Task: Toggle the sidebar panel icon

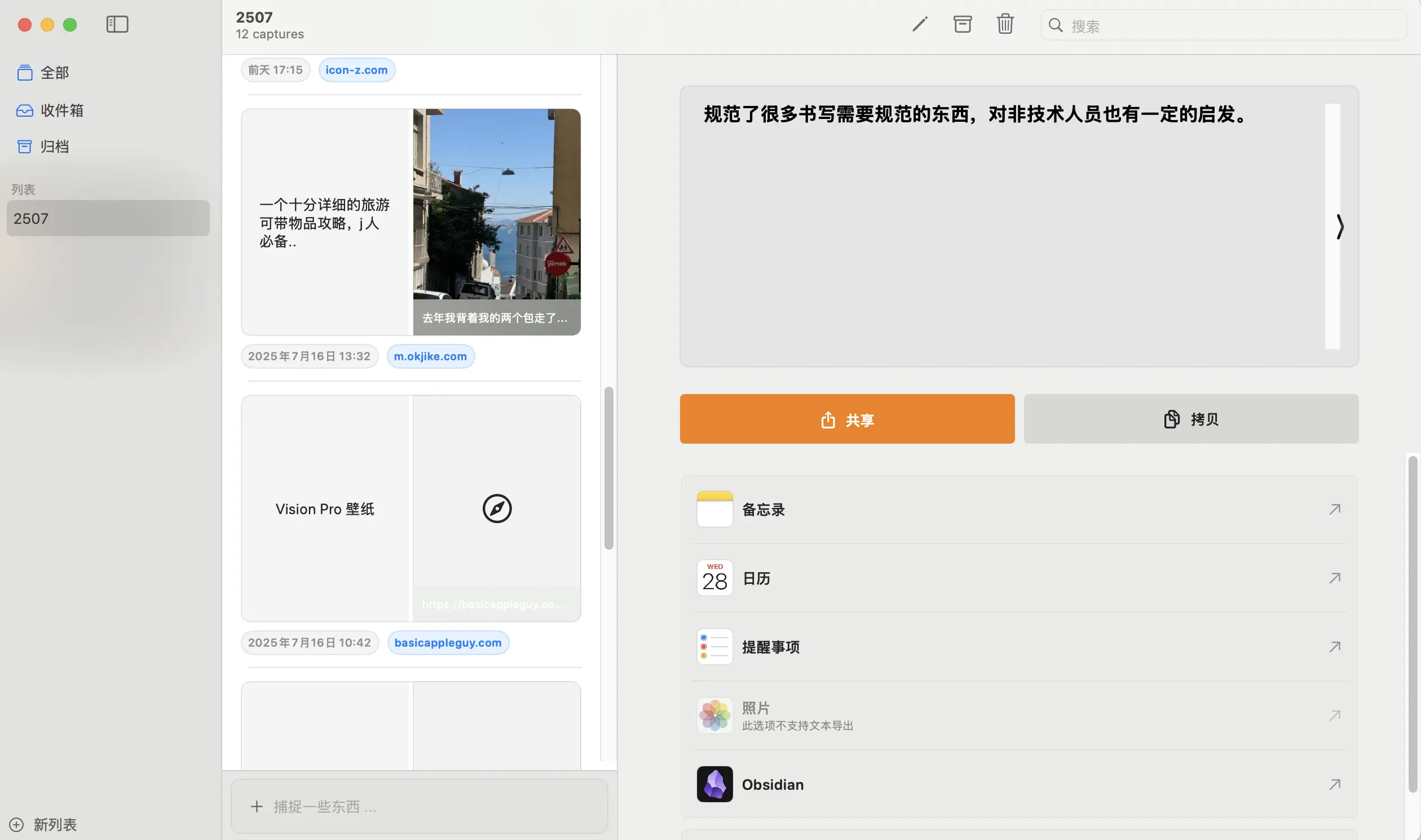Action: click(117, 24)
